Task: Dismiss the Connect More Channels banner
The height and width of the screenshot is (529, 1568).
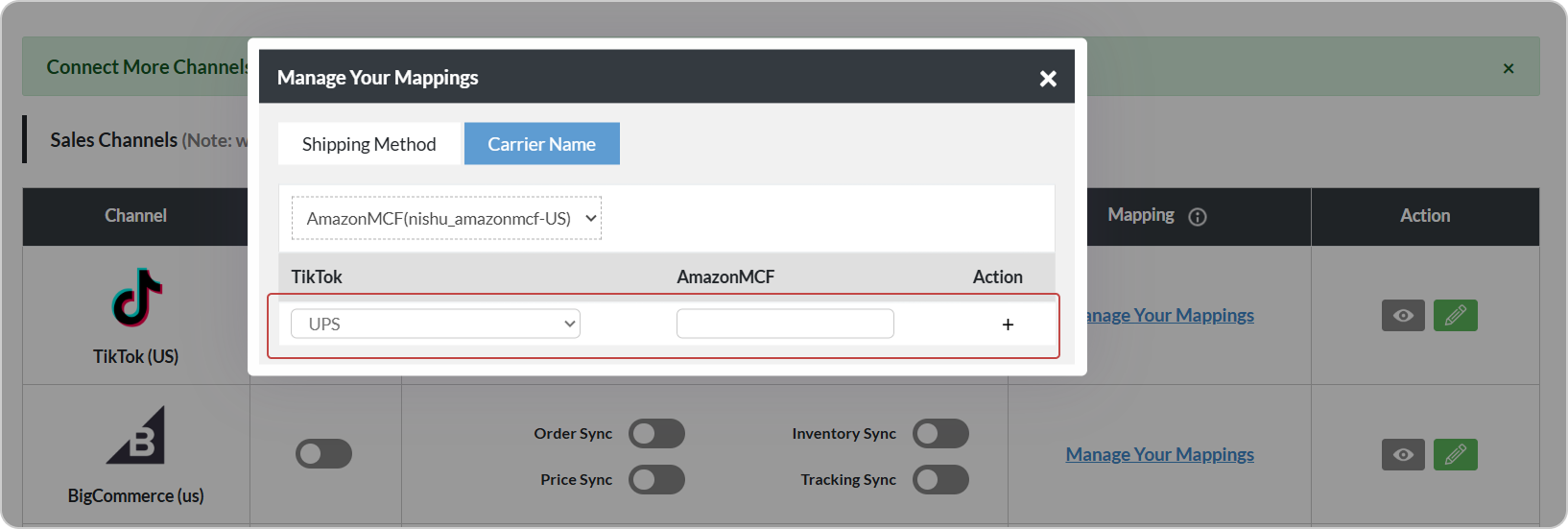Action: click(x=1509, y=68)
